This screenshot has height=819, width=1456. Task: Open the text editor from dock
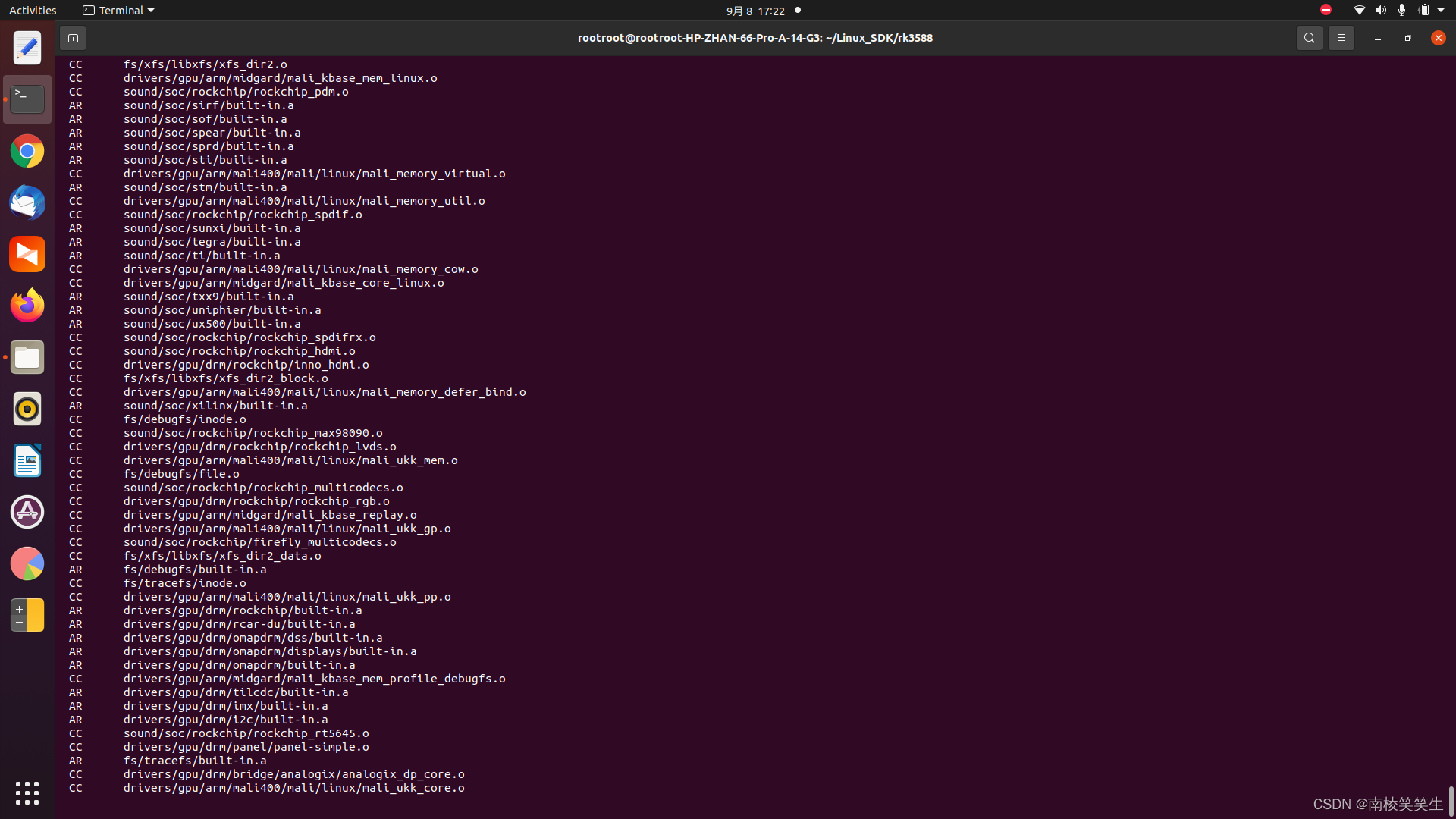[27, 49]
